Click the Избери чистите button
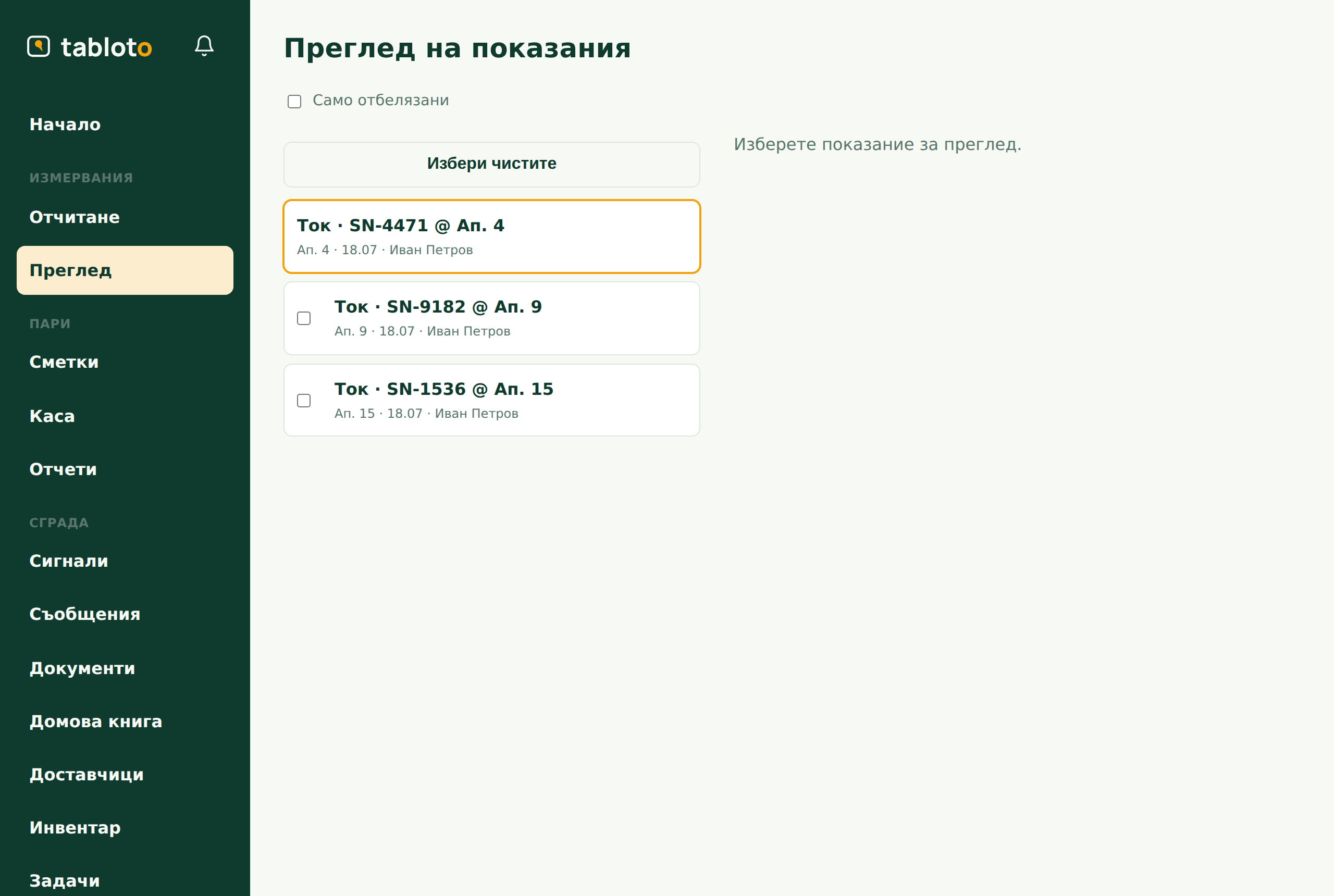 pyautogui.click(x=492, y=164)
